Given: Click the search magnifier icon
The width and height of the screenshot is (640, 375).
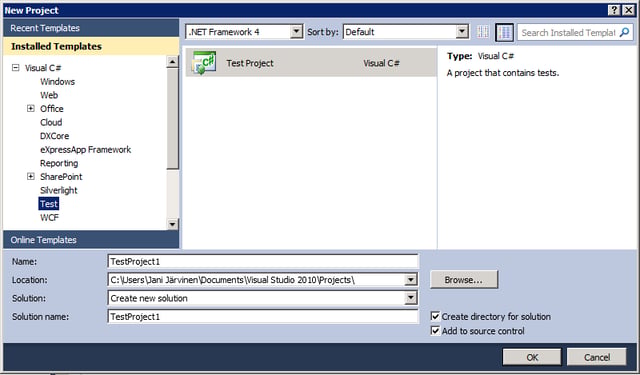Looking at the screenshot, I should pyautogui.click(x=624, y=32).
